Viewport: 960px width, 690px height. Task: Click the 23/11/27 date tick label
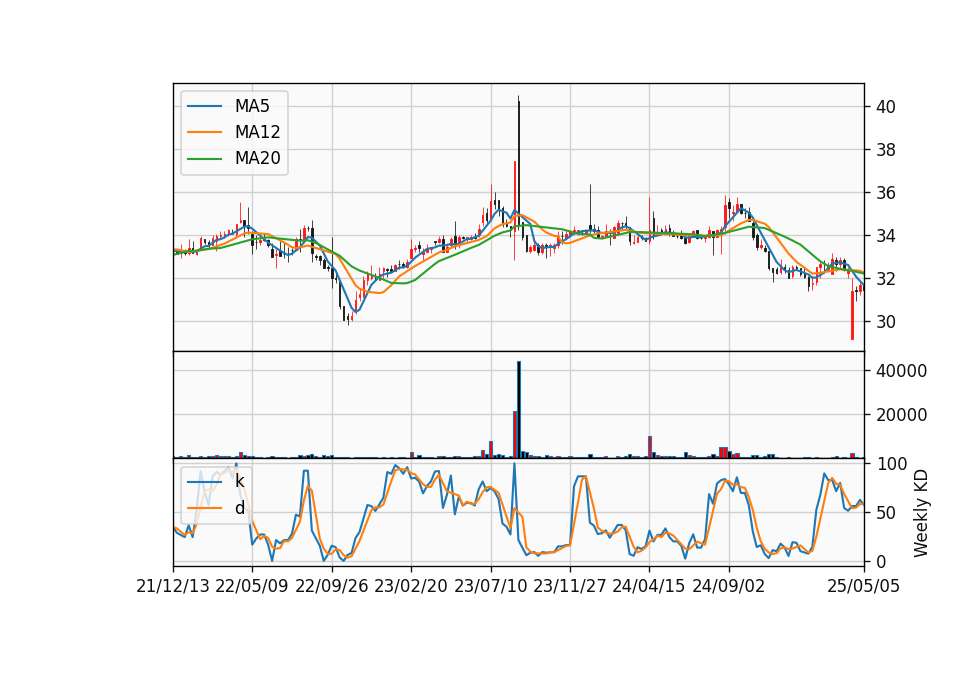[x=570, y=586]
